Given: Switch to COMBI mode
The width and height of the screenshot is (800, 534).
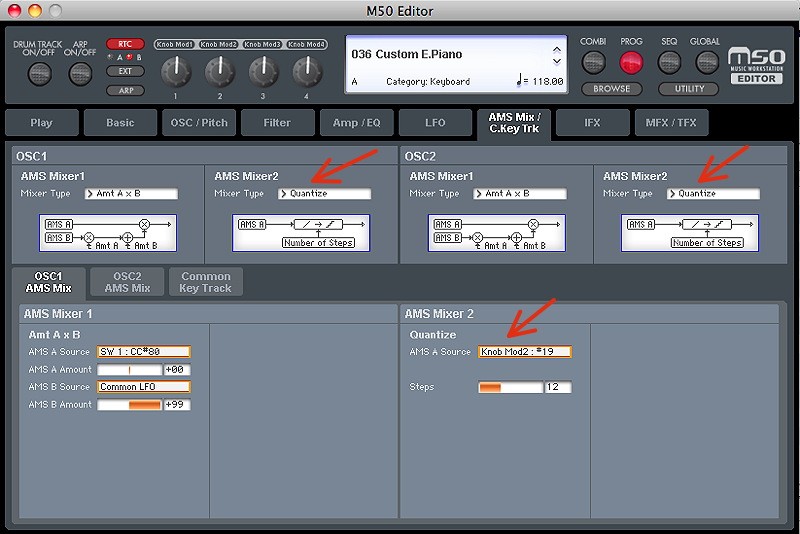Looking at the screenshot, I should pyautogui.click(x=593, y=63).
